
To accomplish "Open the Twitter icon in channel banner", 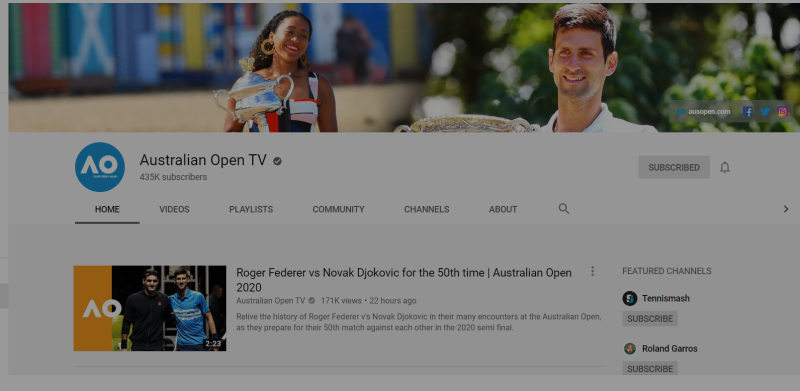I will pyautogui.click(x=765, y=111).
